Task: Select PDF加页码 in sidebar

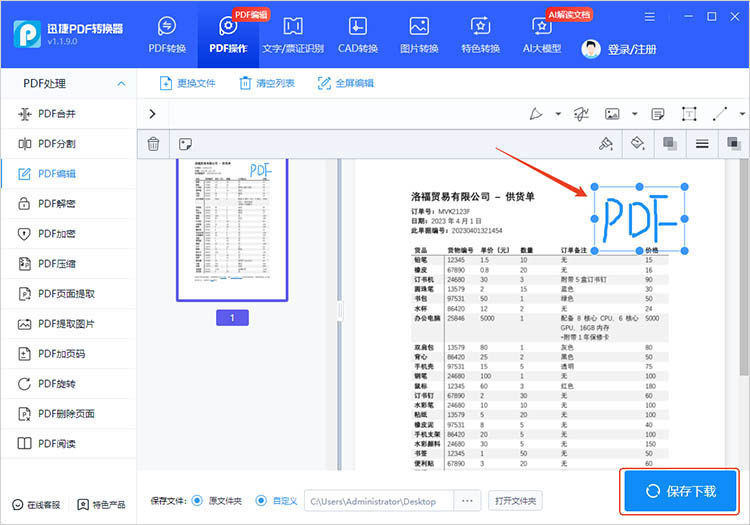Action: 69,354
